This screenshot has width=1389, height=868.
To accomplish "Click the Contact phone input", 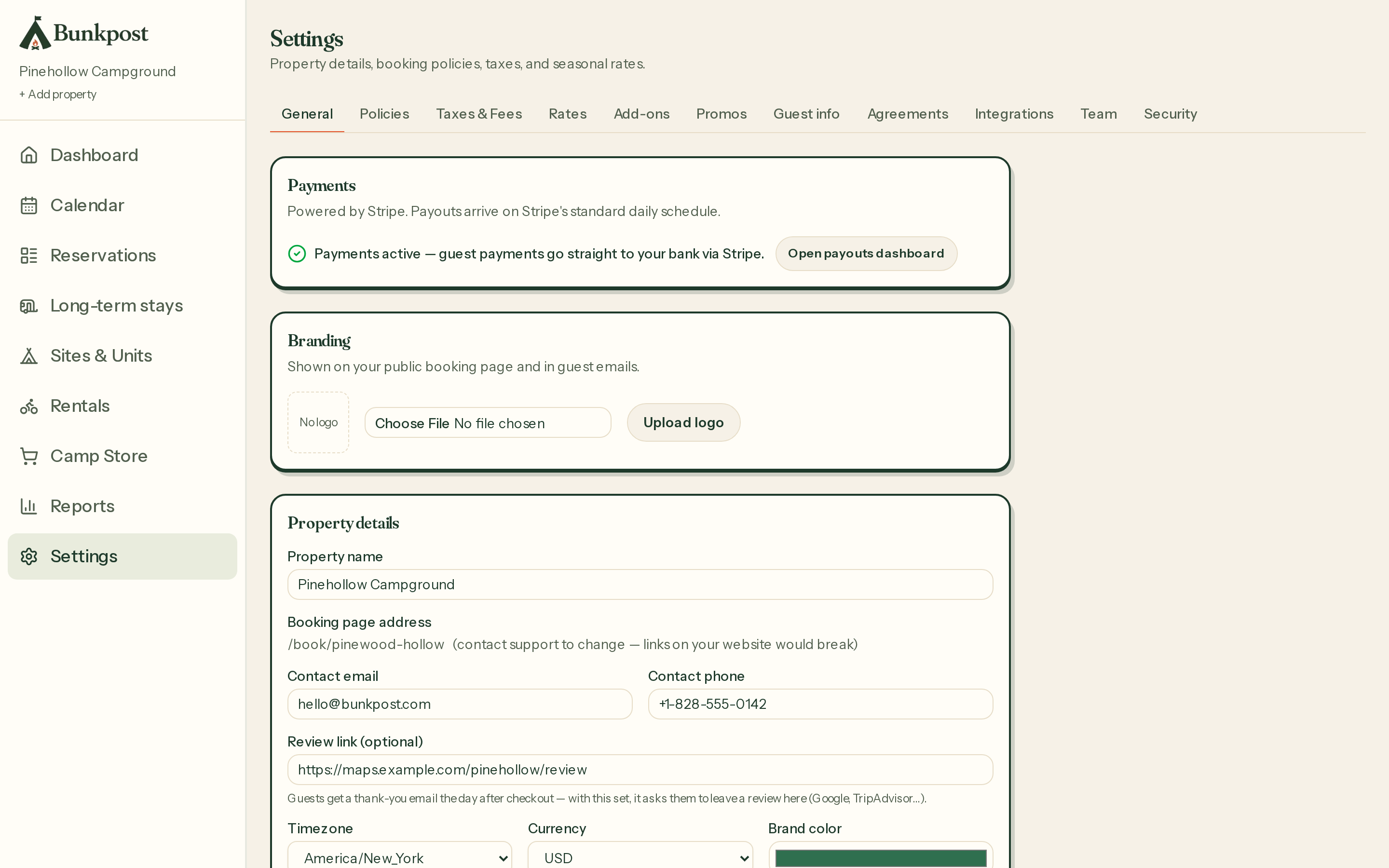I will pyautogui.click(x=820, y=704).
